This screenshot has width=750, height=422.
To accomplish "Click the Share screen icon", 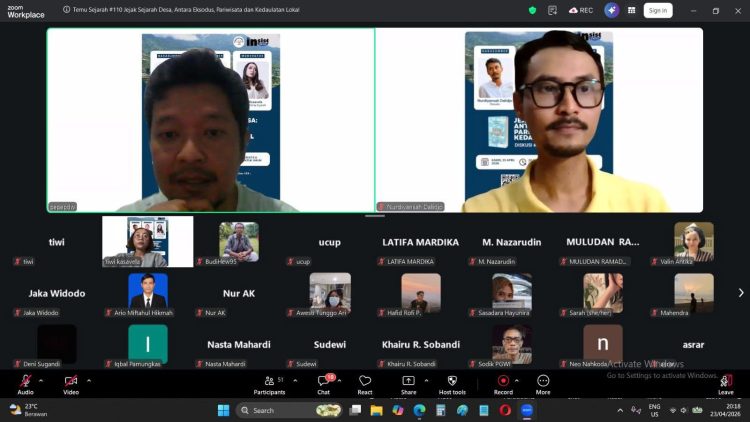I will tap(408, 381).
